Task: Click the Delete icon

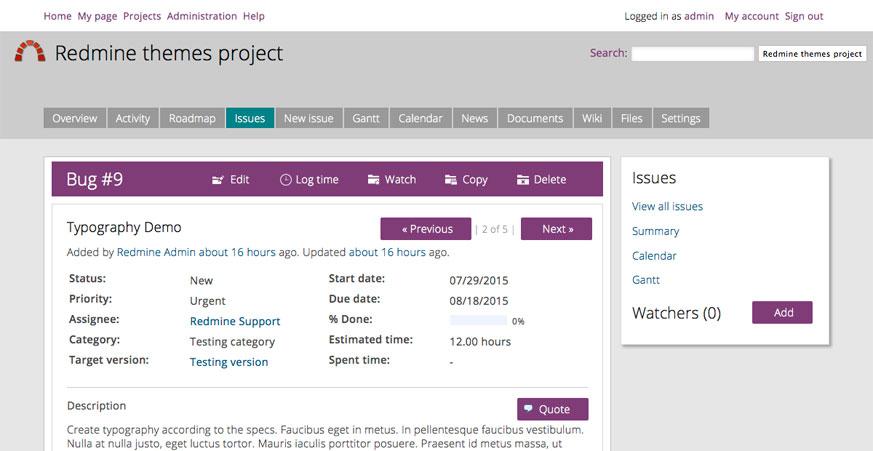Action: 522,180
